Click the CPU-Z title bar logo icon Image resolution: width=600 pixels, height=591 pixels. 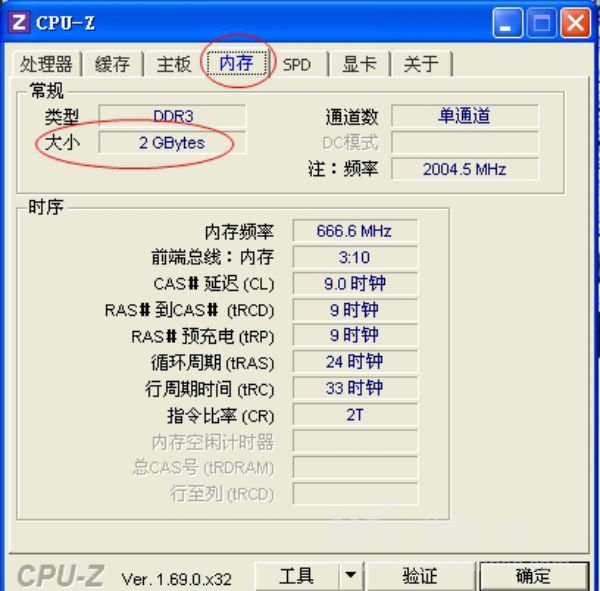[18, 22]
